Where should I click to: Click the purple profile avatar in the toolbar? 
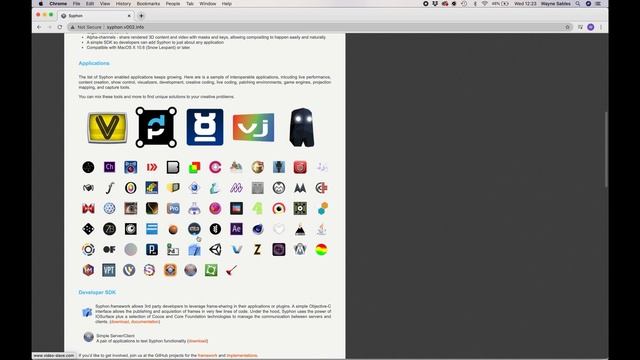click(x=591, y=27)
